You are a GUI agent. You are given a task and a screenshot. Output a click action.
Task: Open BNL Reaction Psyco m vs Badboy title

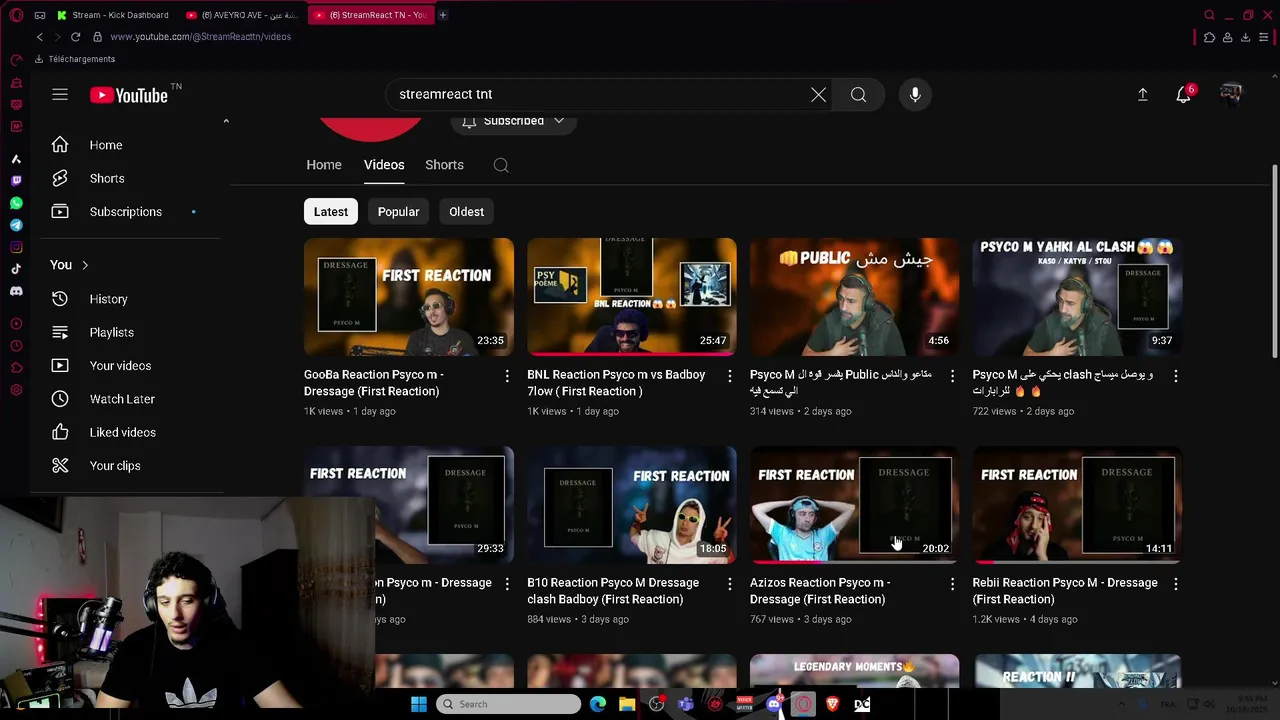coord(616,383)
